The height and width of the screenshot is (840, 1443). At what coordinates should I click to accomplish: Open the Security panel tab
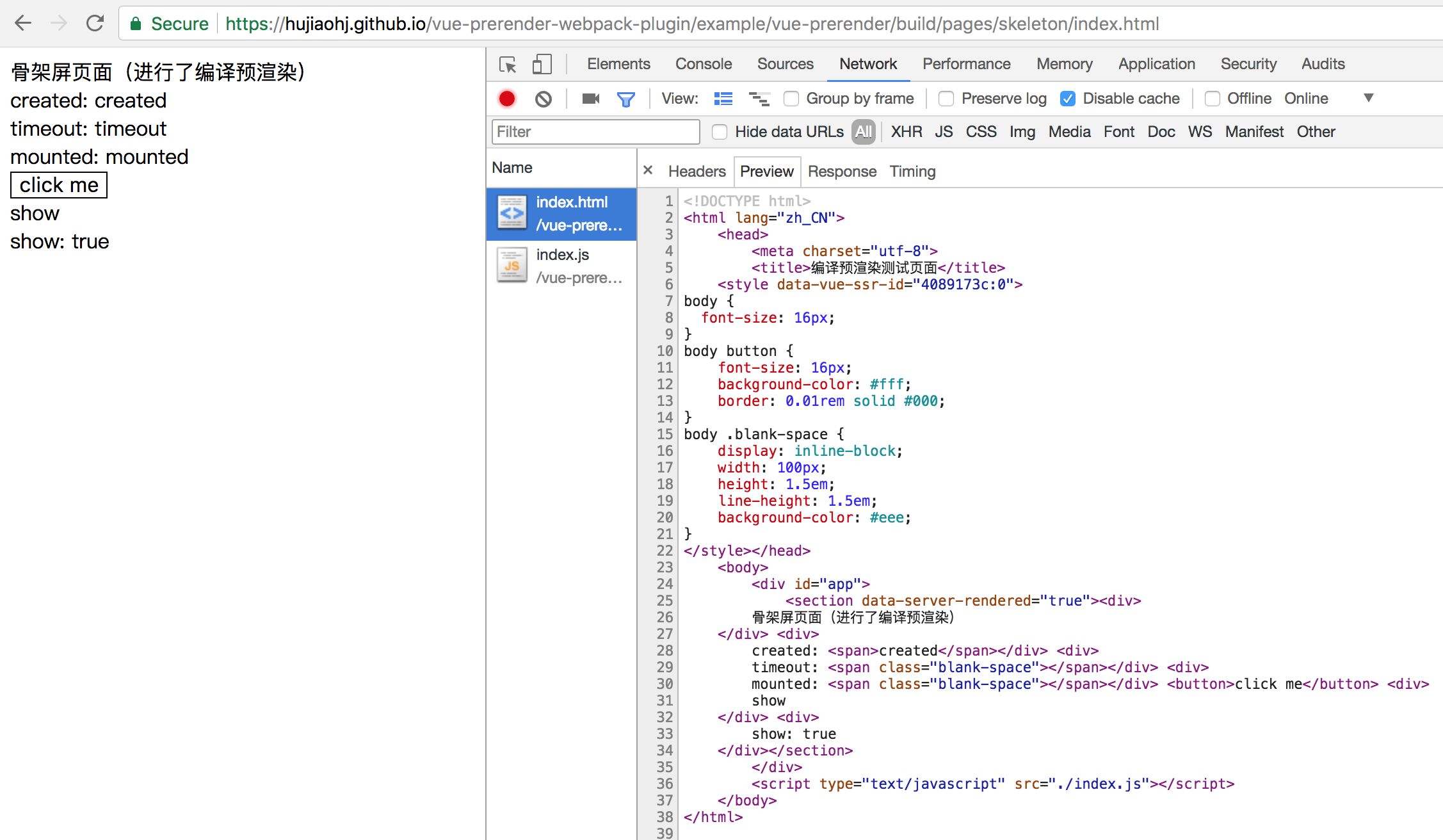point(1248,64)
